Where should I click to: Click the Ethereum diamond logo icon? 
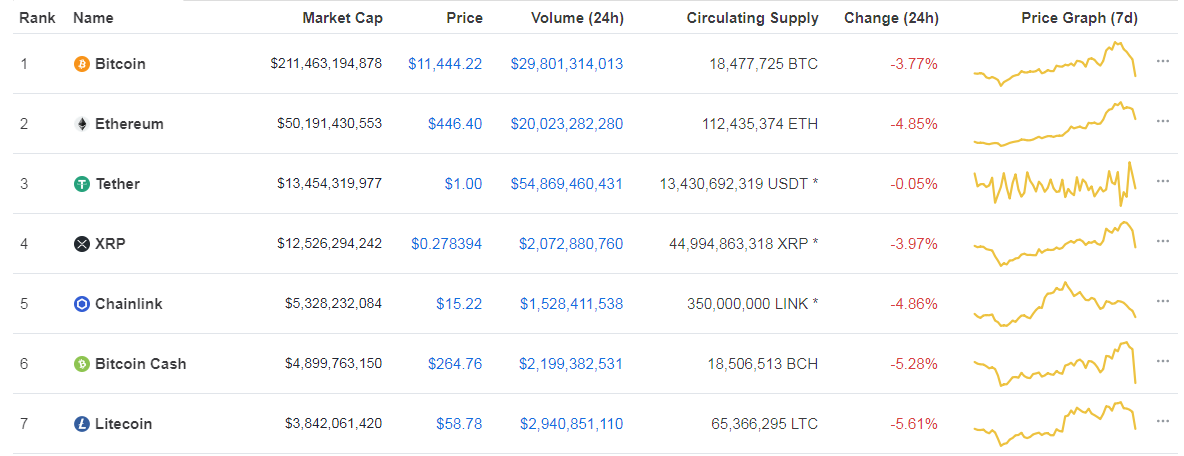pyautogui.click(x=82, y=124)
